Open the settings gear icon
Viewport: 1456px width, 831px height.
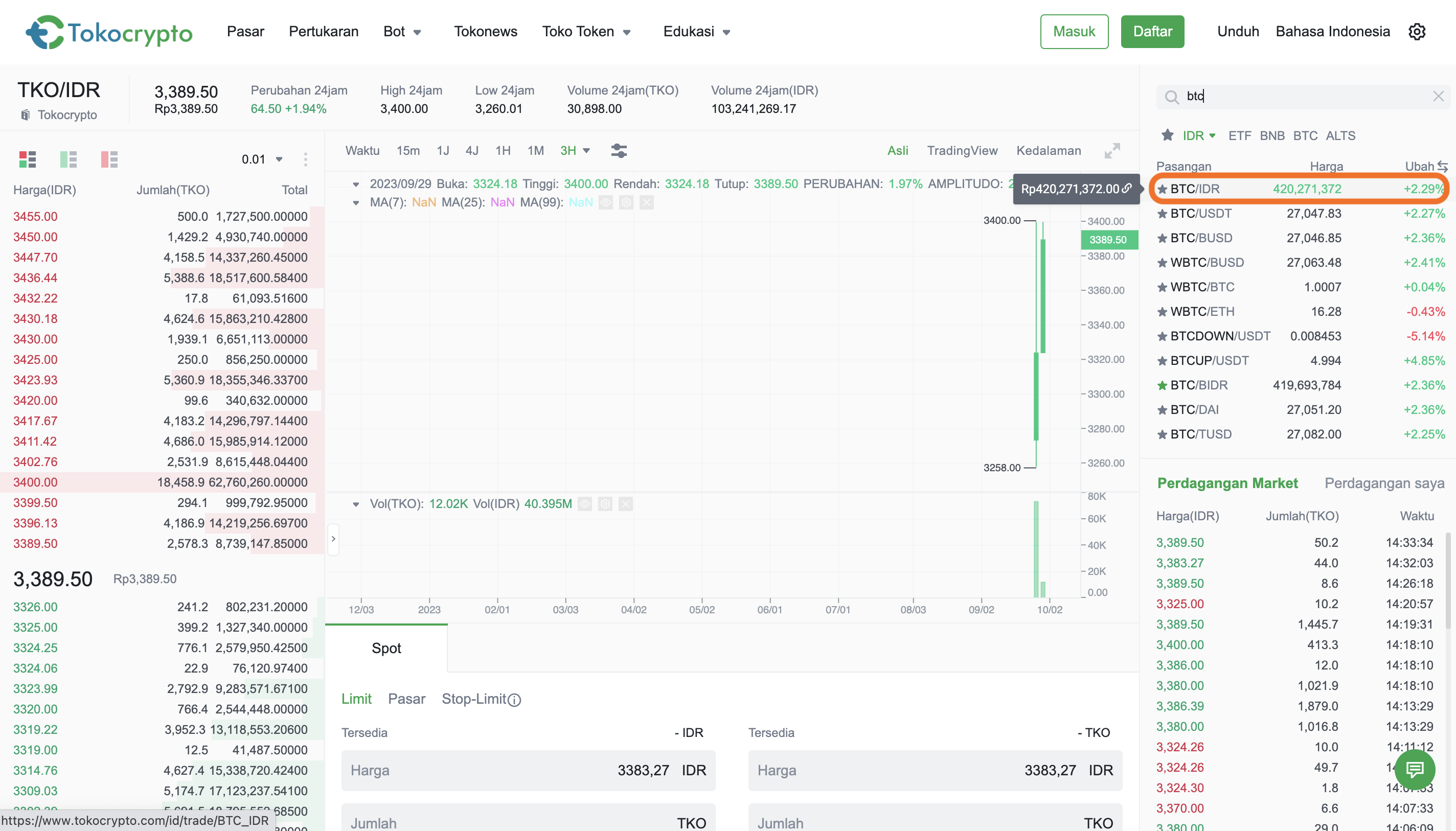click(1417, 32)
